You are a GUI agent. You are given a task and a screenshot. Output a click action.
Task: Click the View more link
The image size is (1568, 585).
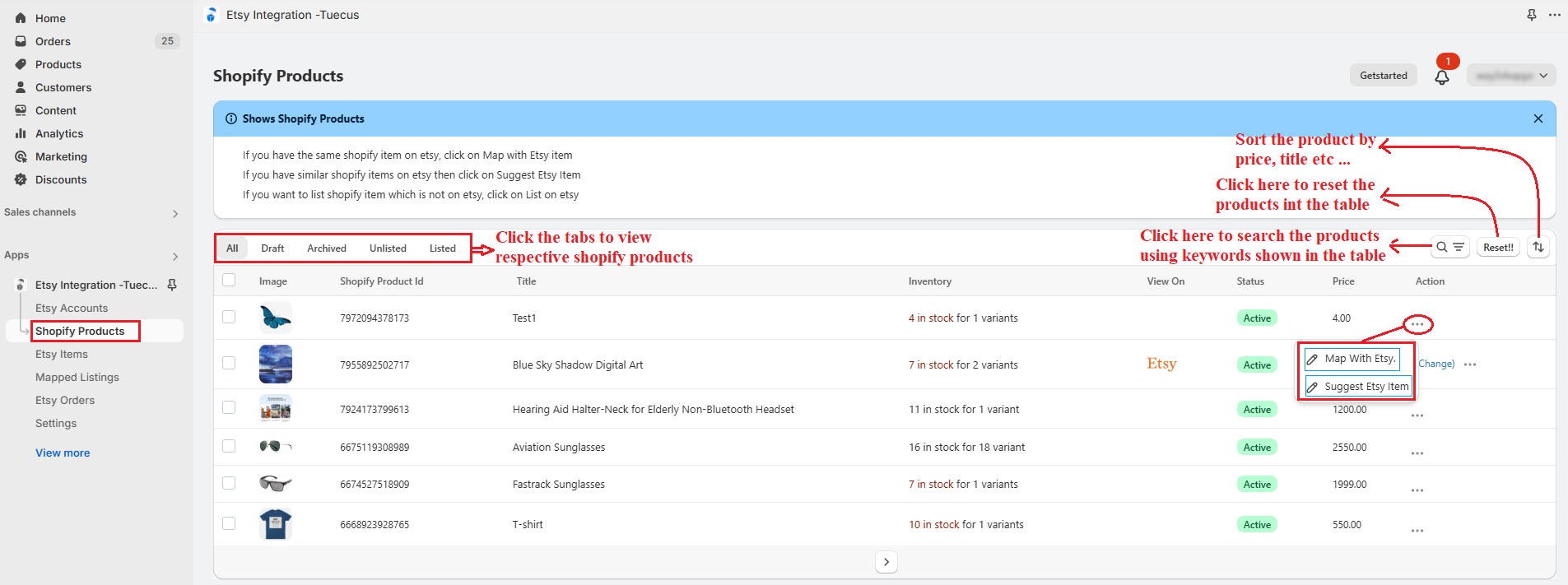[63, 453]
